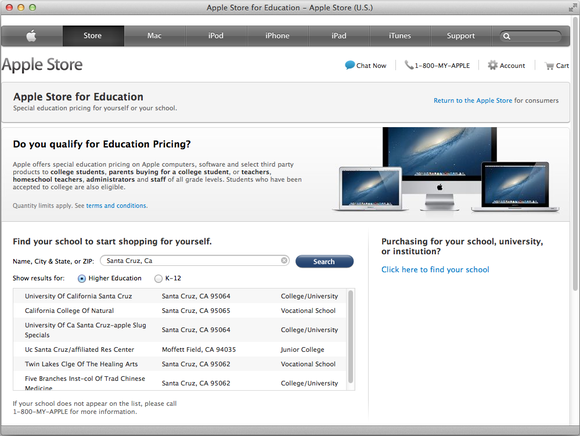Follow Return to the Apple Store link

473,101
